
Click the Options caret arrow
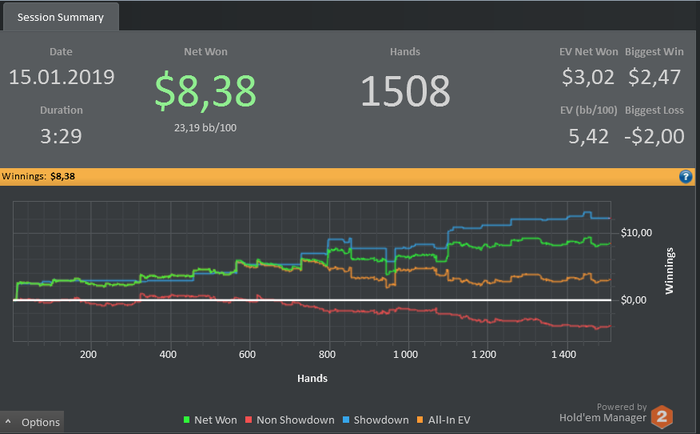pos(8,421)
